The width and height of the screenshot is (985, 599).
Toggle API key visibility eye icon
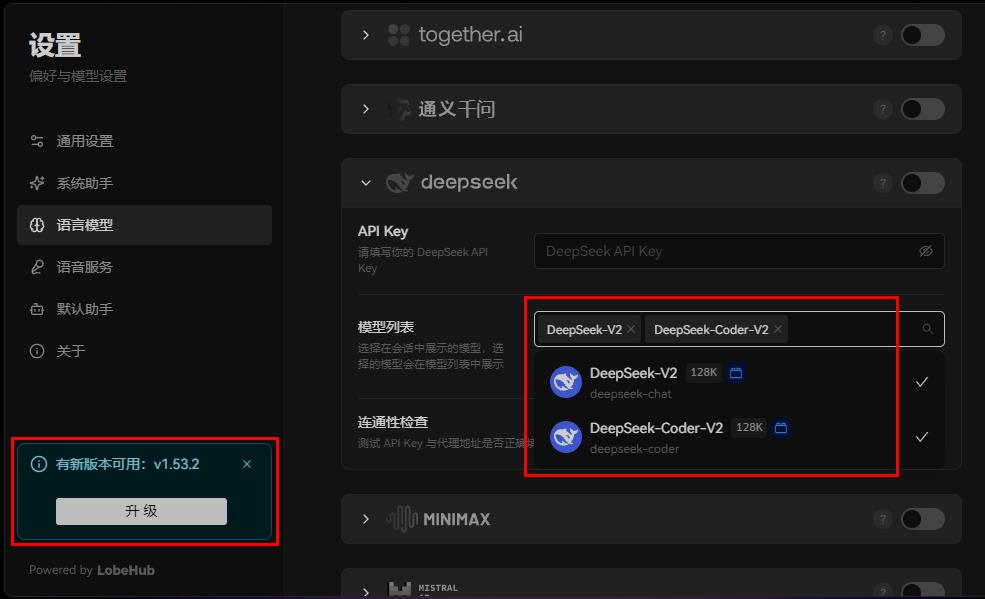(925, 251)
